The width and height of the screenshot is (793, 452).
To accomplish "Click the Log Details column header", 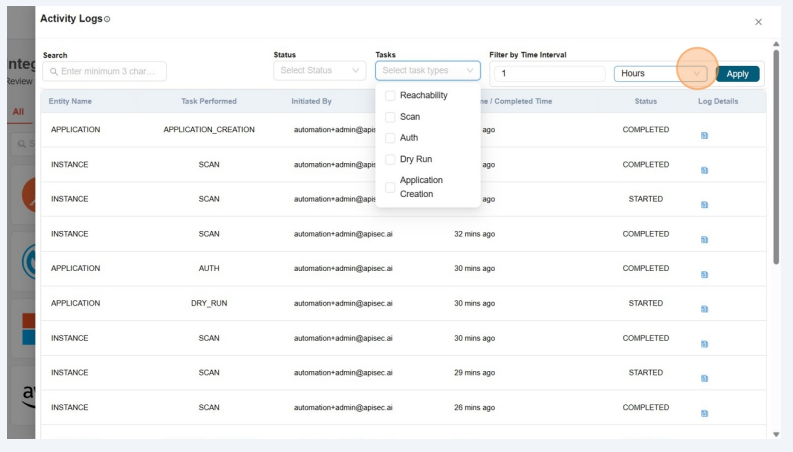I will click(x=718, y=101).
